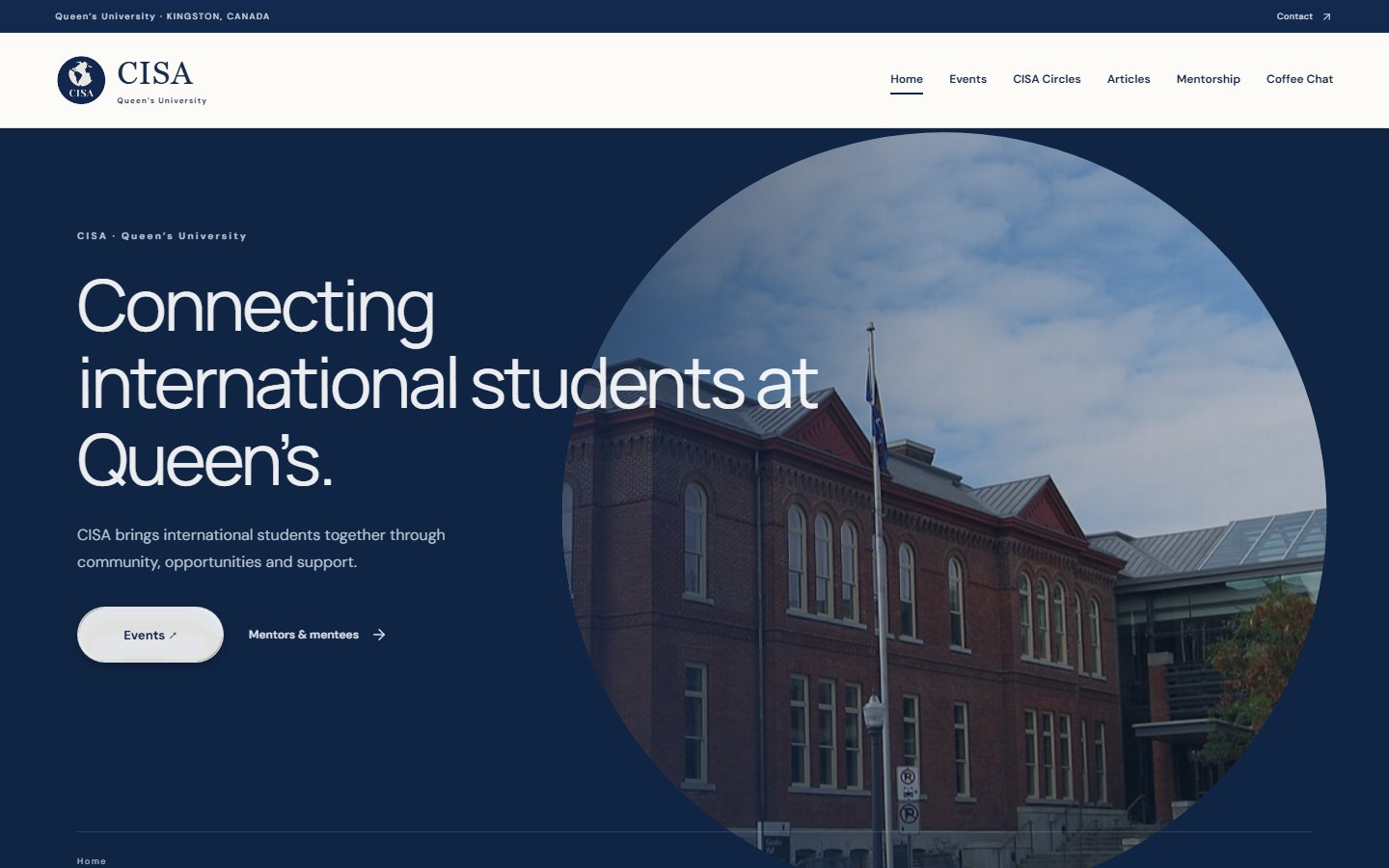Go to CISA Circles page
1389x868 pixels.
[x=1047, y=79]
